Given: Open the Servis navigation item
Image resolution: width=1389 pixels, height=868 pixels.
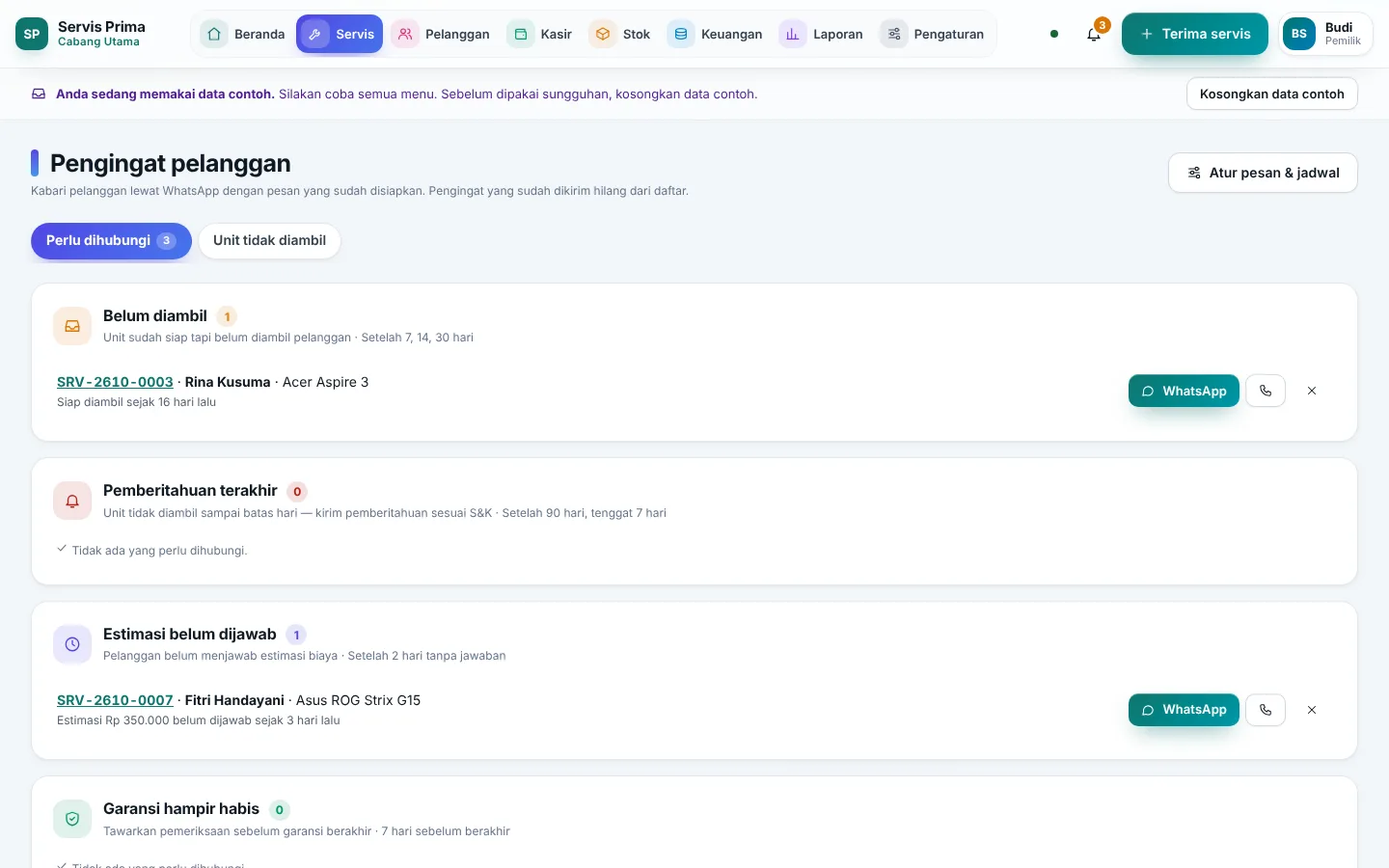Looking at the screenshot, I should point(340,34).
